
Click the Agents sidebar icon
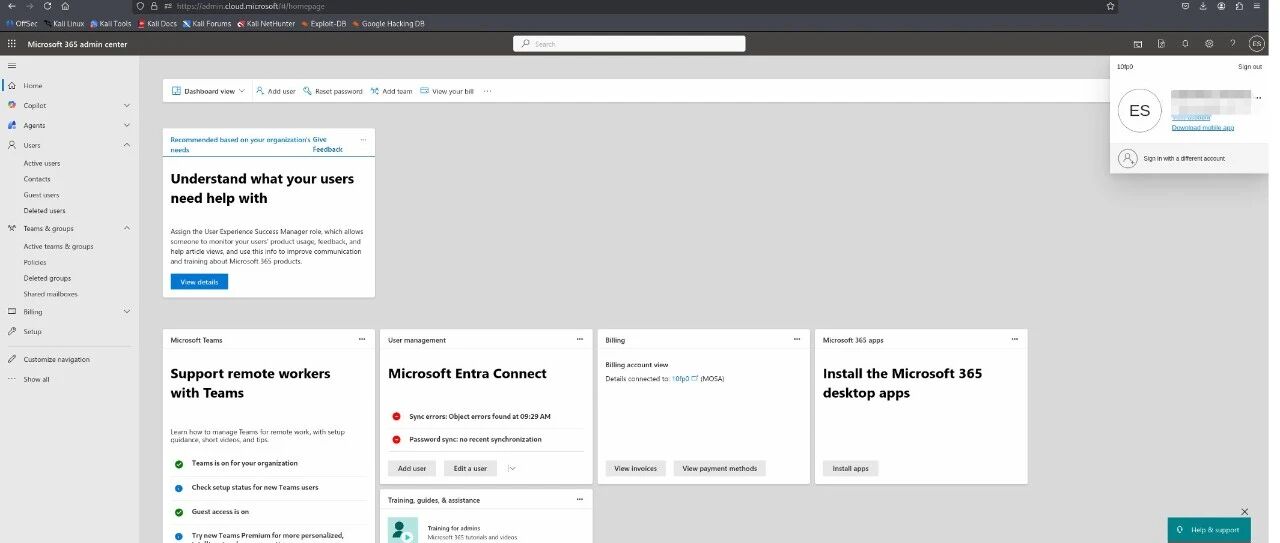click(x=12, y=125)
